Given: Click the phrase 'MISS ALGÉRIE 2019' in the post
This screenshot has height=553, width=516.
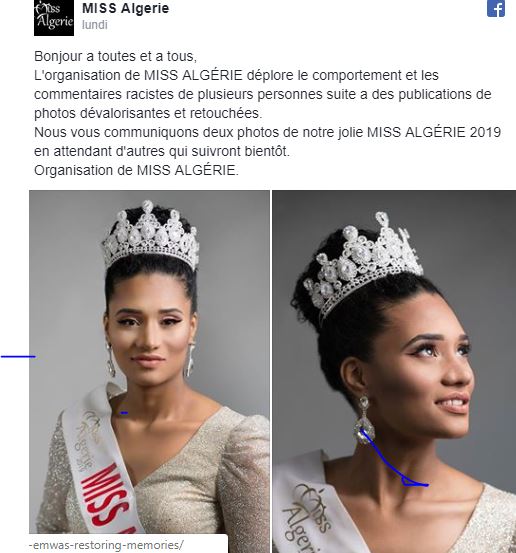Looking at the screenshot, I should click(x=434, y=132).
